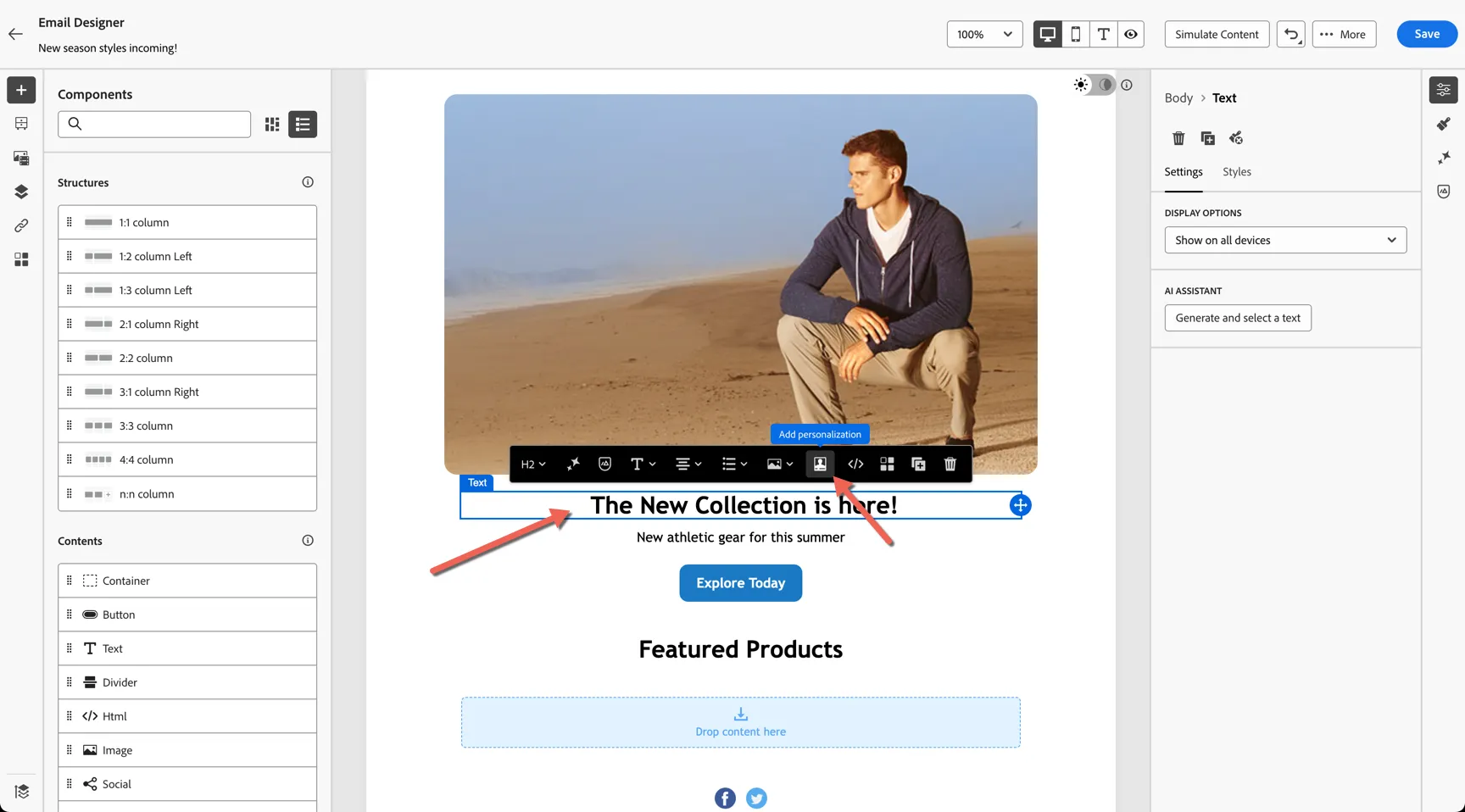The image size is (1465, 812).
Task: Click Simulate Content button
Action: (1217, 34)
